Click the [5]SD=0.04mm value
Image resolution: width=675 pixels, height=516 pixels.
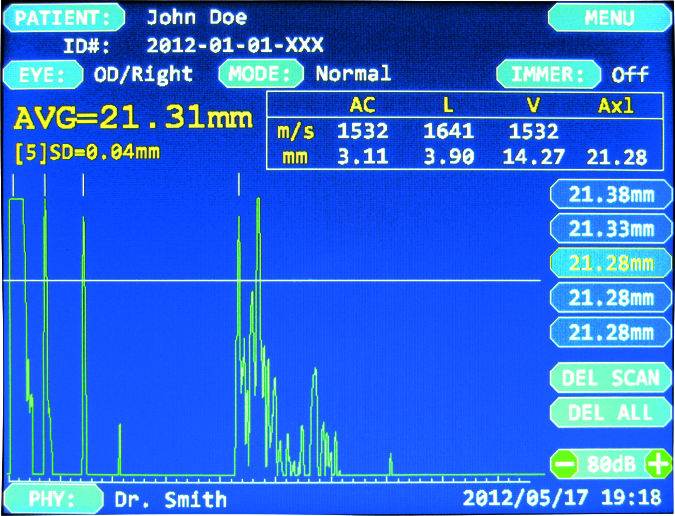[x=87, y=152]
